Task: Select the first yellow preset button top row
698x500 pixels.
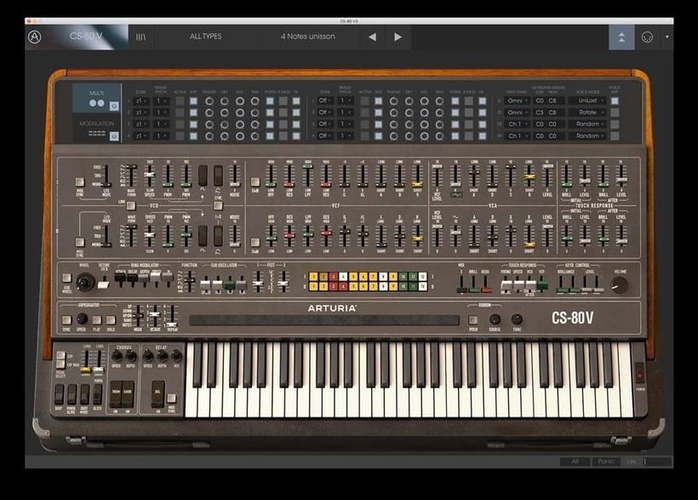Action: coord(313,276)
